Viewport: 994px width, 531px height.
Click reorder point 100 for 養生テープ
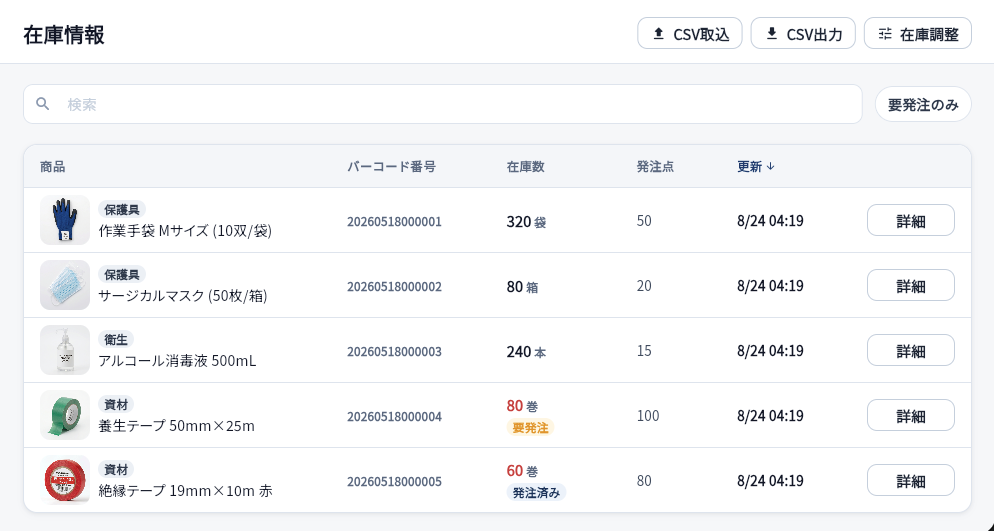pyautogui.click(x=648, y=416)
